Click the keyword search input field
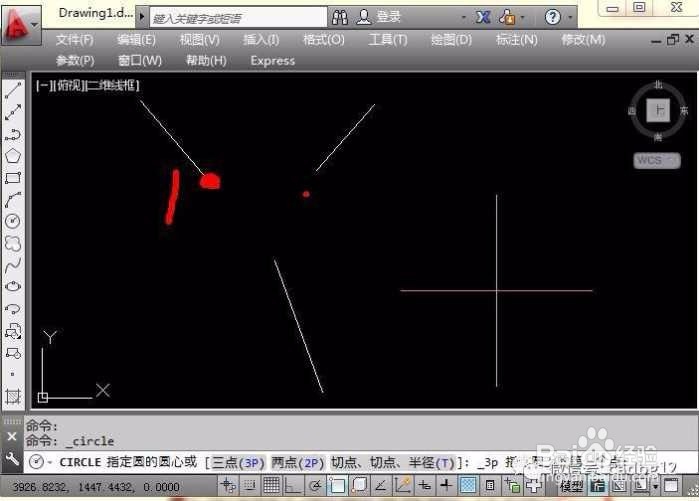Screen dimensions: 699x501 238,18
